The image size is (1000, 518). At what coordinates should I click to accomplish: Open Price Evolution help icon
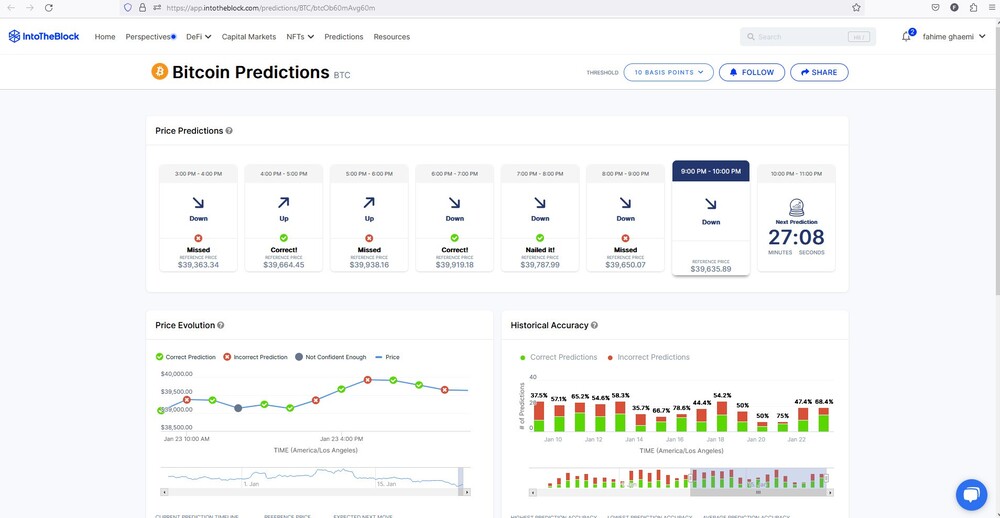tap(221, 325)
